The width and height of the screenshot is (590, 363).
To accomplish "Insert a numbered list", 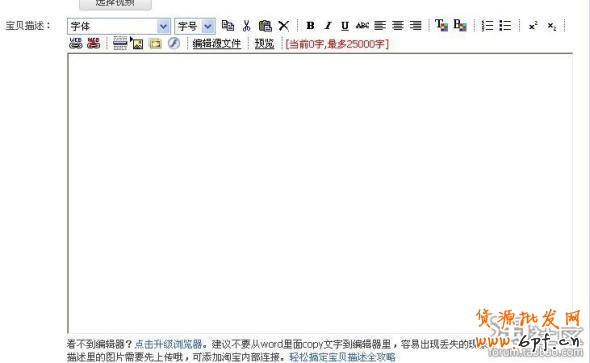I will (x=487, y=26).
